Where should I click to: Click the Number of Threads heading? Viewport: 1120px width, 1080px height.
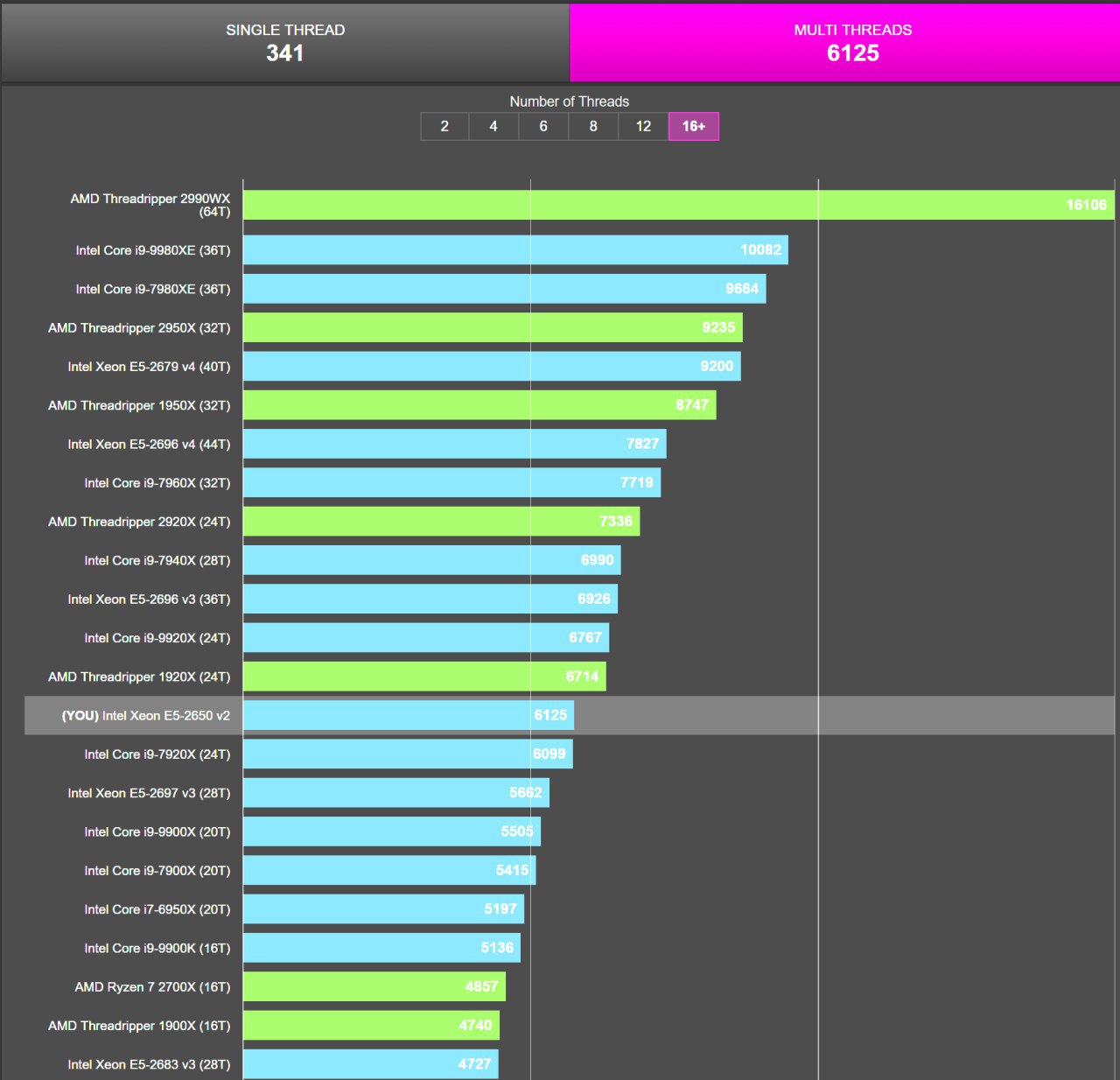(570, 102)
